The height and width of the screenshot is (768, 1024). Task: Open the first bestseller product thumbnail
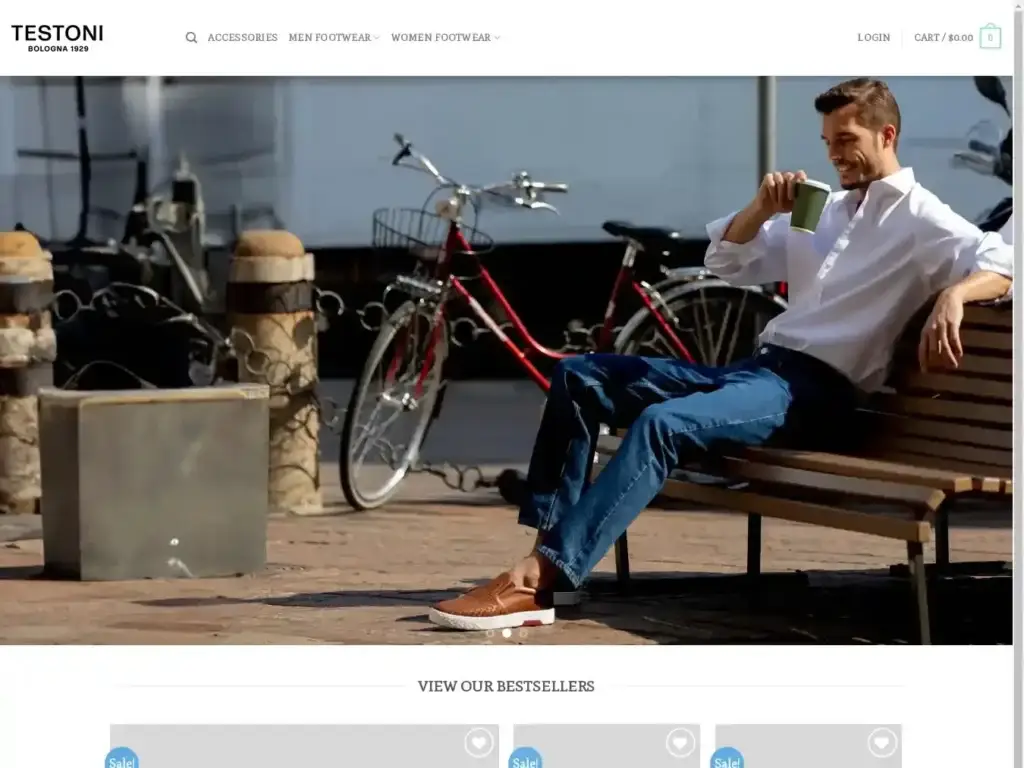tap(300, 748)
